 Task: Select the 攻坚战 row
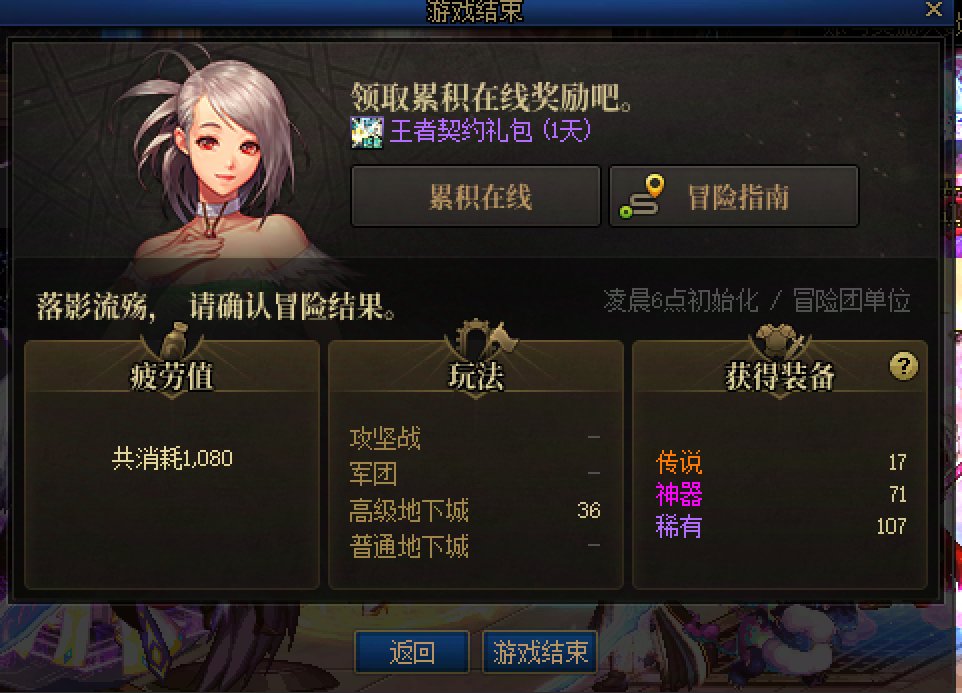[x=475, y=438]
